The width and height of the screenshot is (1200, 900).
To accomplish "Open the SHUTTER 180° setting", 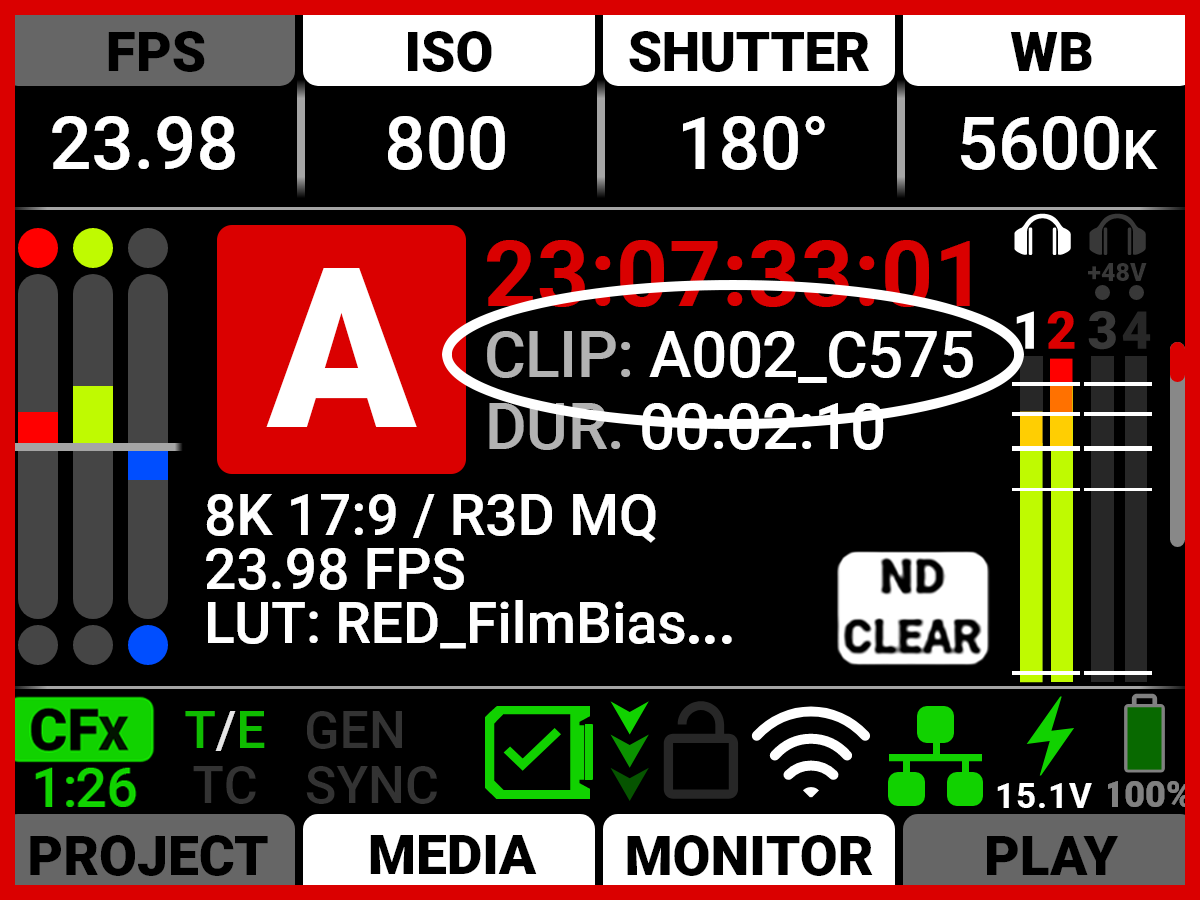I will 748,105.
